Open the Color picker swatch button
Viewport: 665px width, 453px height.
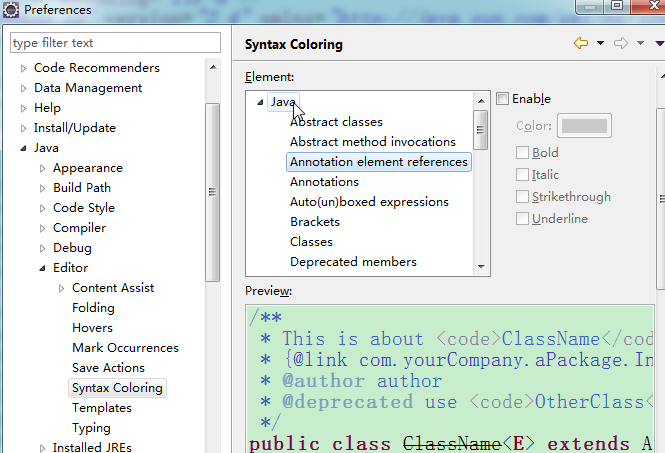(584, 126)
